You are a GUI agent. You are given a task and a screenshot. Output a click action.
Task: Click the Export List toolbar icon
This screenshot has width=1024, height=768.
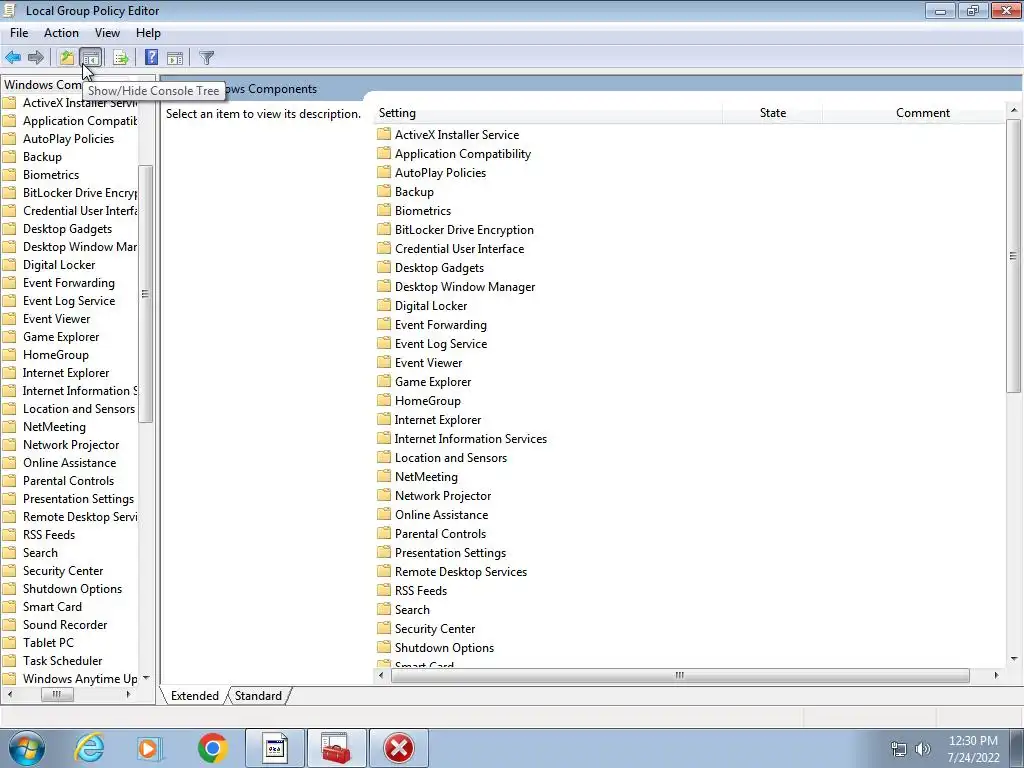[x=121, y=57]
